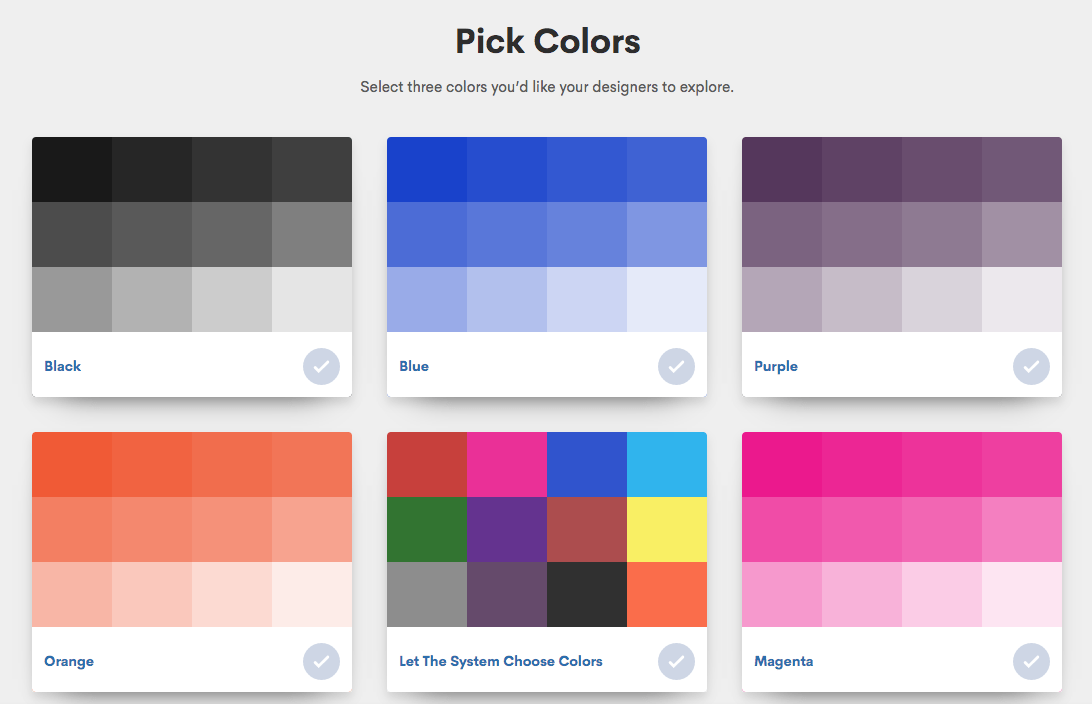The width and height of the screenshot is (1092, 704).
Task: Click the yellow swatch in the mixed palette
Action: [x=667, y=529]
